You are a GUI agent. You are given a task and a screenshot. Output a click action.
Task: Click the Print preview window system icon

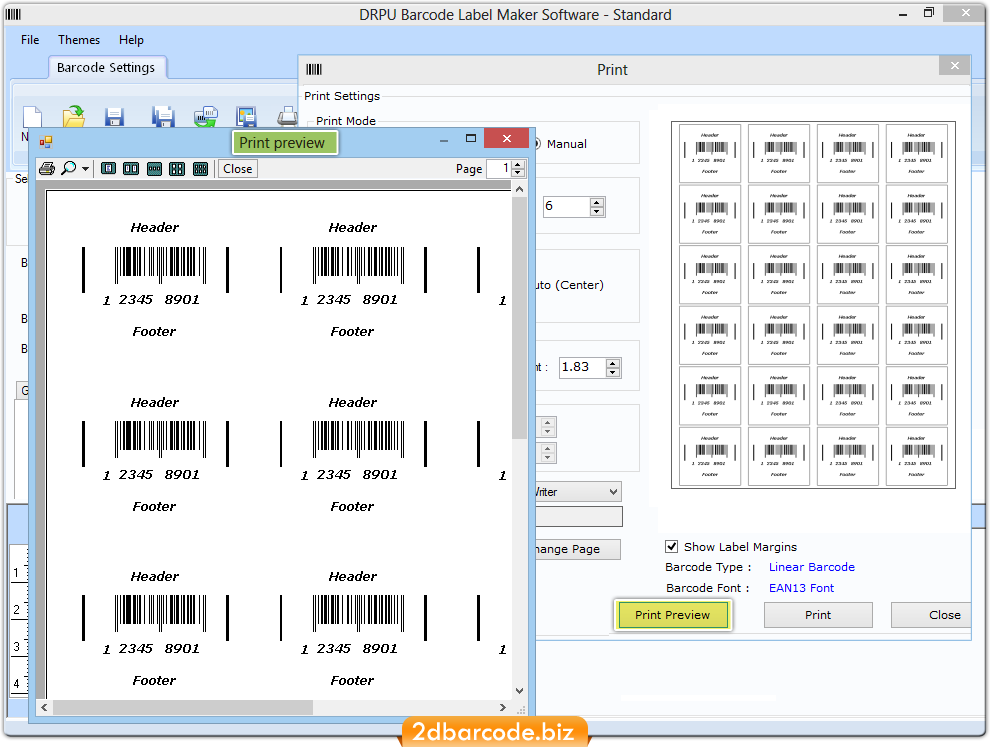pyautogui.click(x=46, y=142)
